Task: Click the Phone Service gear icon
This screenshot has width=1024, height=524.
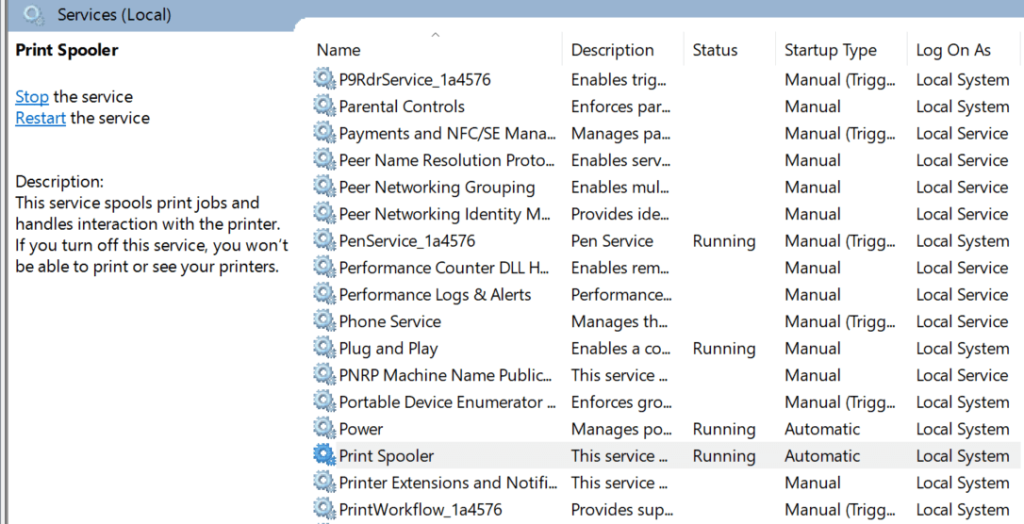Action: coord(324,322)
